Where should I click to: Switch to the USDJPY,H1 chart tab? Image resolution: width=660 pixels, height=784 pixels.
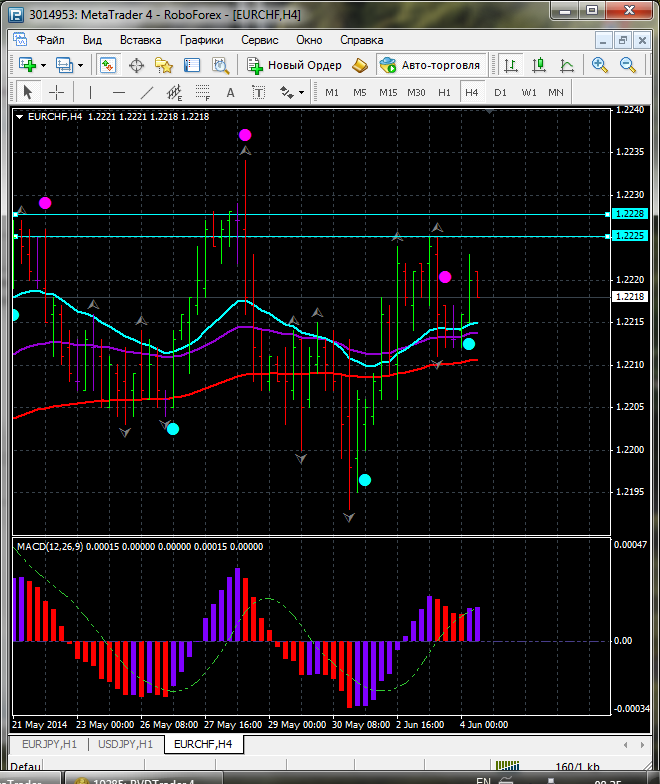point(125,744)
